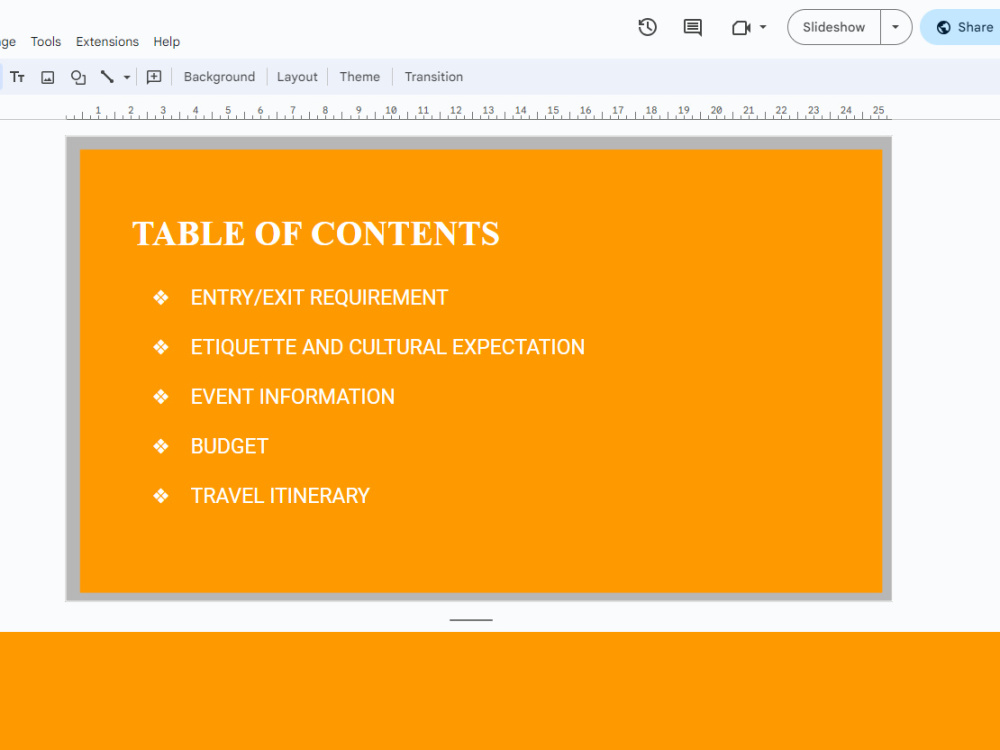This screenshot has height=750, width=1000.
Task: Expand the camera options dropdown arrow
Action: pyautogui.click(x=763, y=27)
